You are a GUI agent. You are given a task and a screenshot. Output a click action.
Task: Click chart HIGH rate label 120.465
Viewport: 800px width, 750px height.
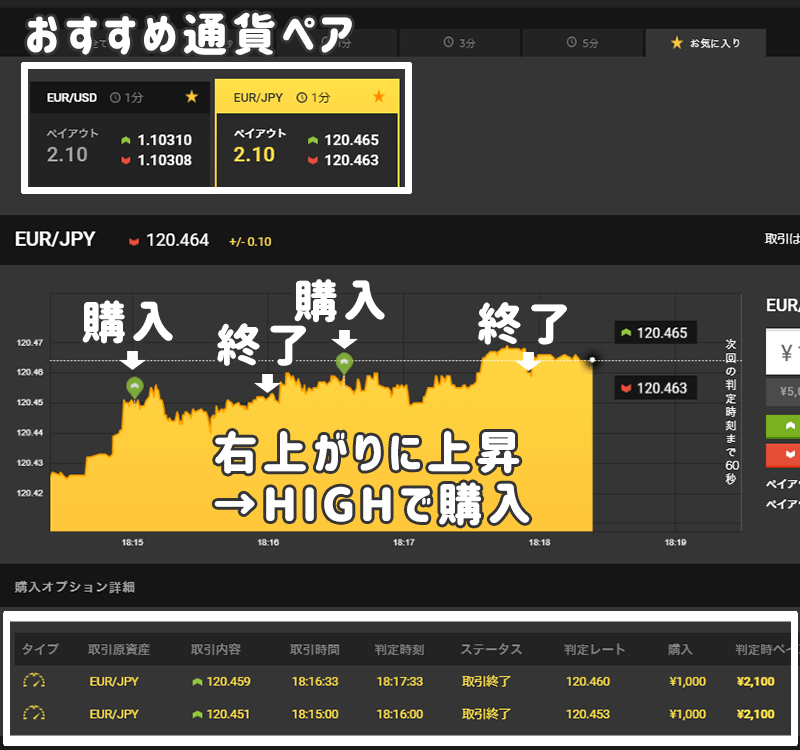(656, 333)
